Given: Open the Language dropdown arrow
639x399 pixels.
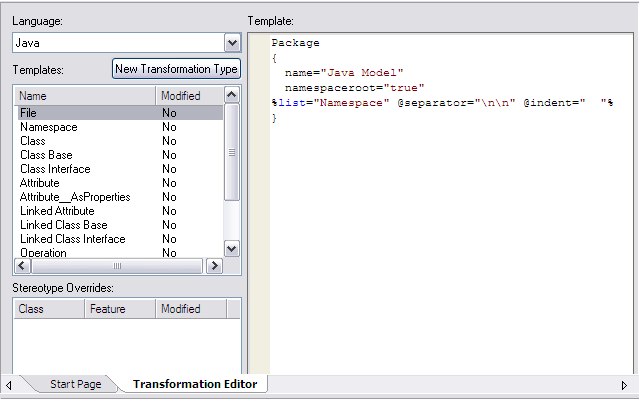Looking at the screenshot, I should (x=232, y=43).
